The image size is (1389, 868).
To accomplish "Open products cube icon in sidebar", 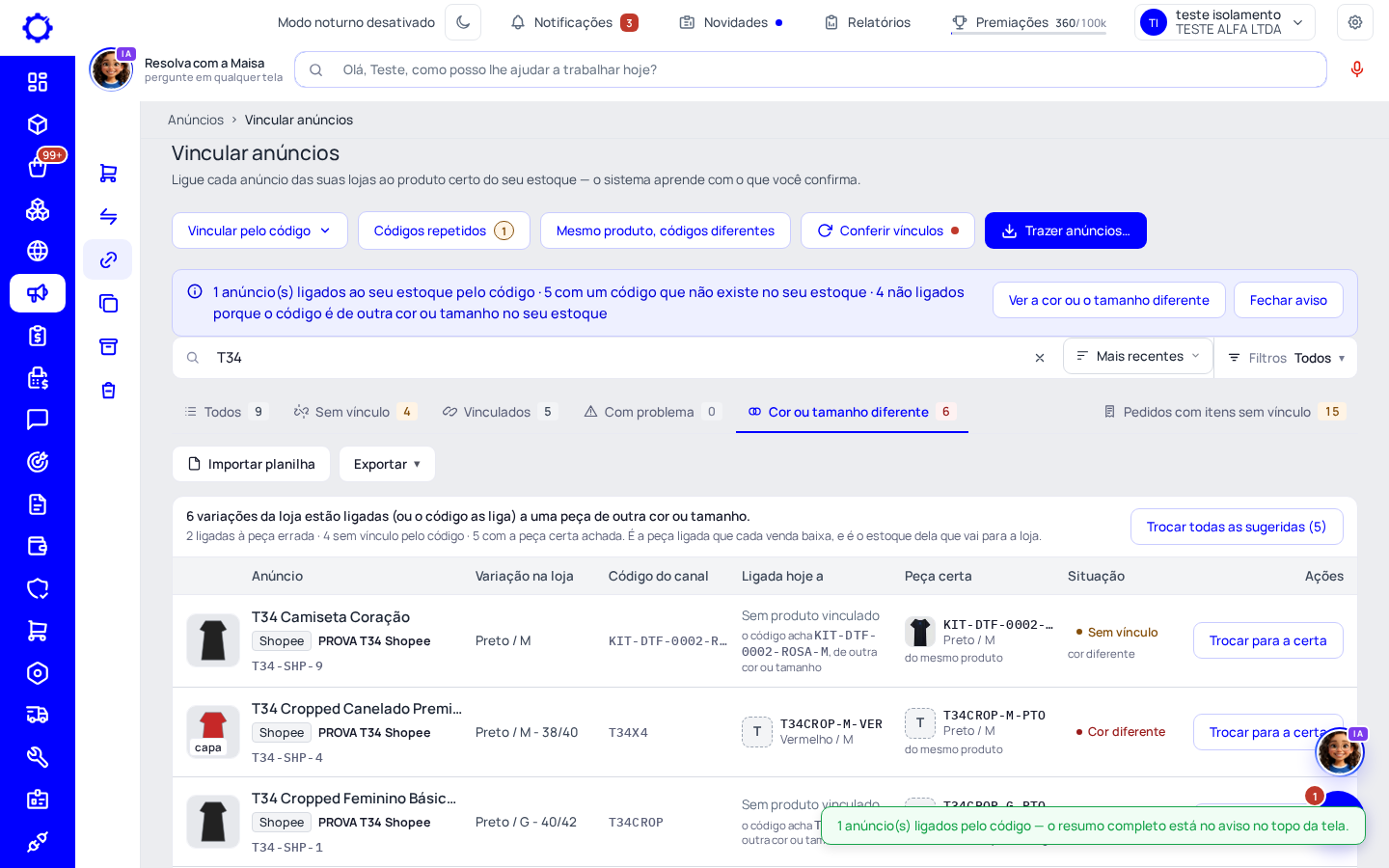I will pyautogui.click(x=38, y=124).
